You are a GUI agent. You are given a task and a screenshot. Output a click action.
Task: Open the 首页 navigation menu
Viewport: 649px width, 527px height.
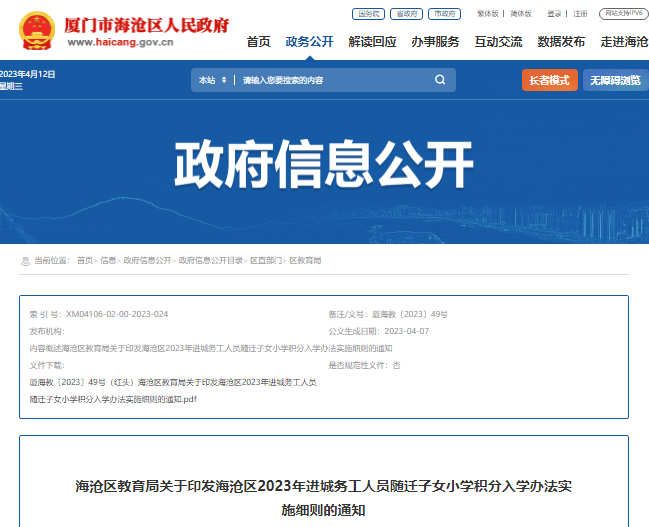258,42
